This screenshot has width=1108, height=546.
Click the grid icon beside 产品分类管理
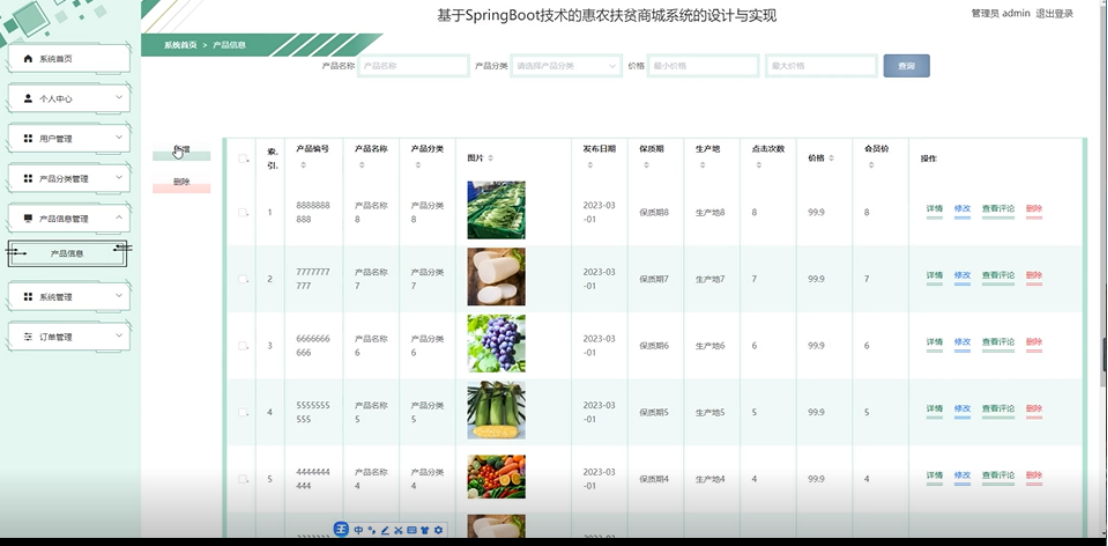28,179
